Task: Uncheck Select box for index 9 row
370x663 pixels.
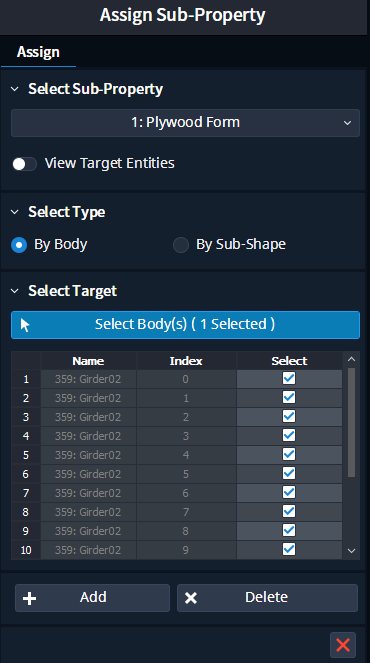Action: (x=289, y=550)
